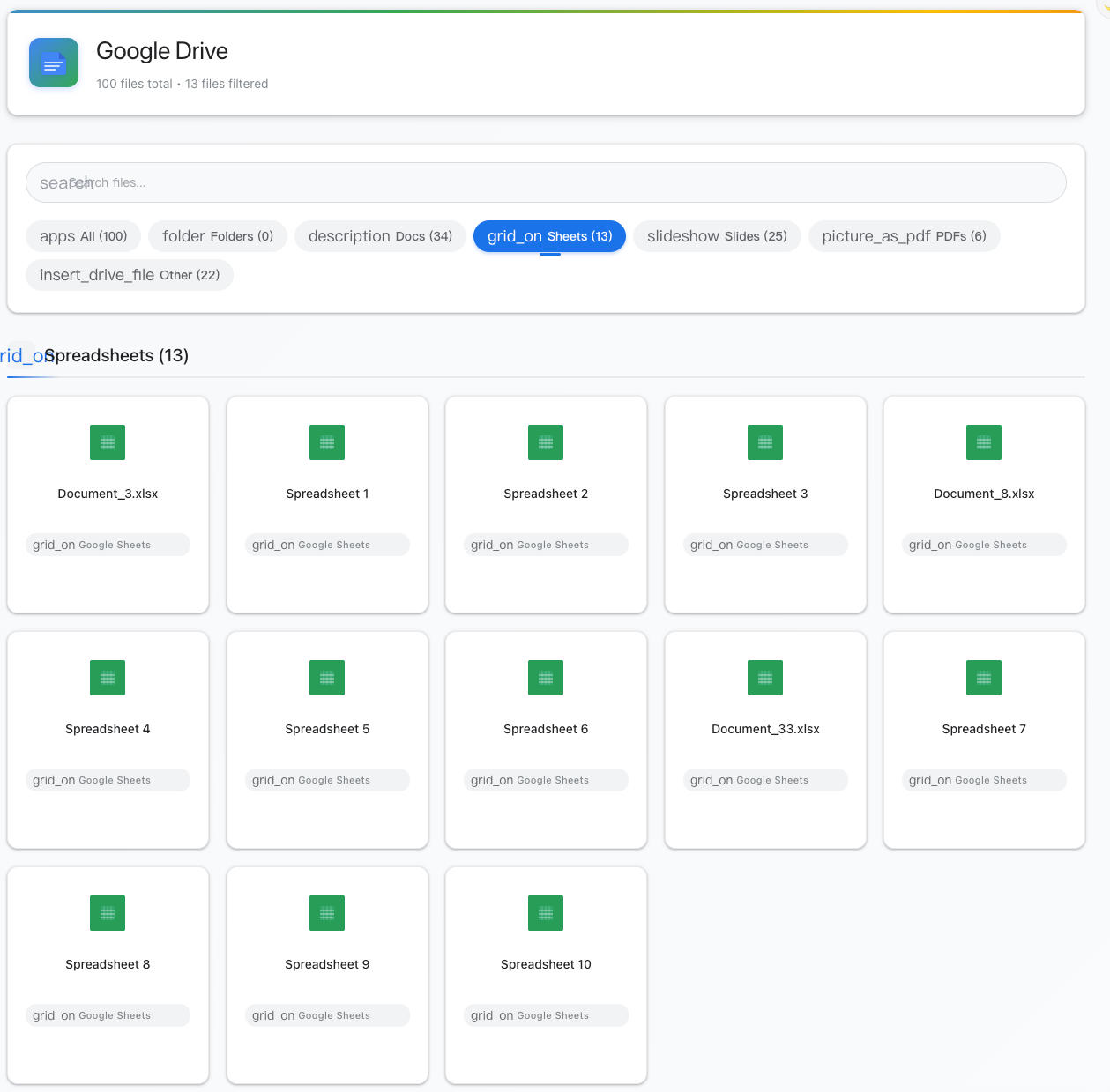Click the green sheet icon for Spreadsheet 9

tap(327, 913)
